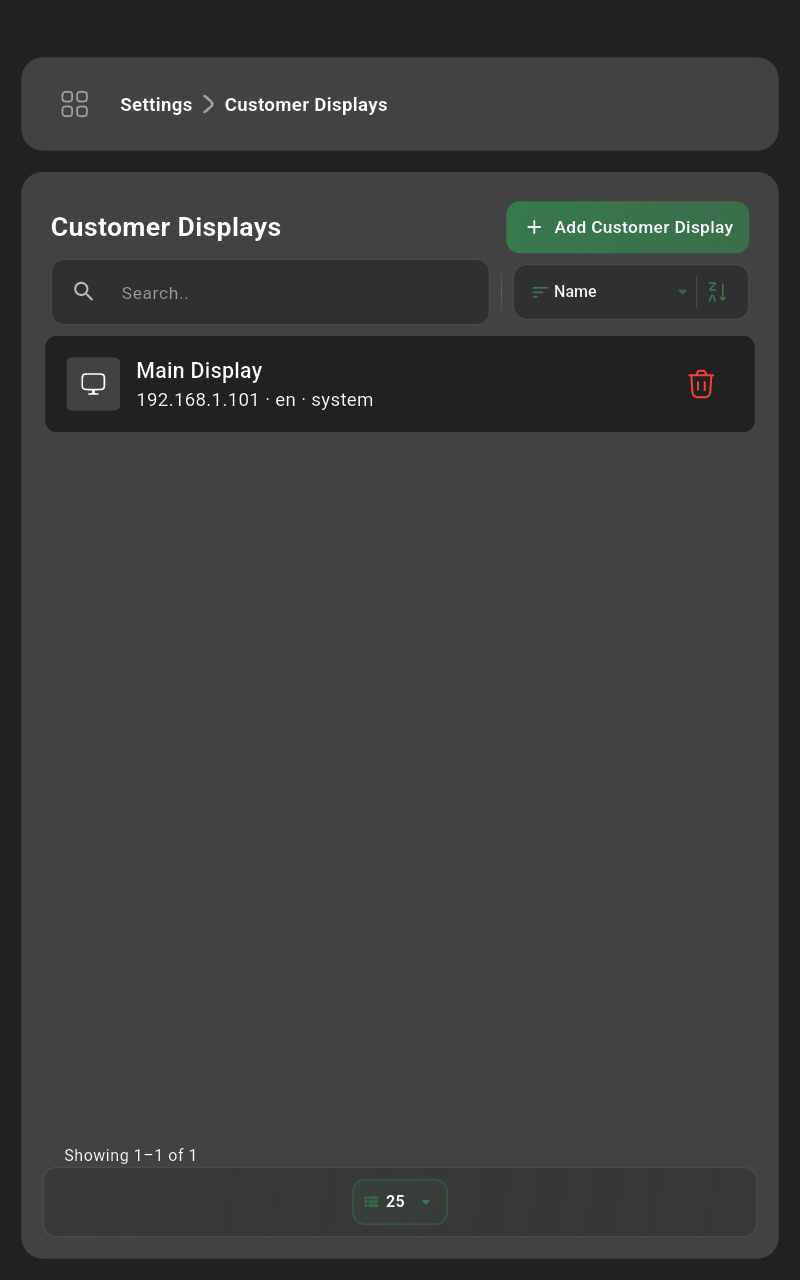Click the sort lines icon beside Name
Screen dimensions: 800x1280
pyautogui.click(x=540, y=292)
